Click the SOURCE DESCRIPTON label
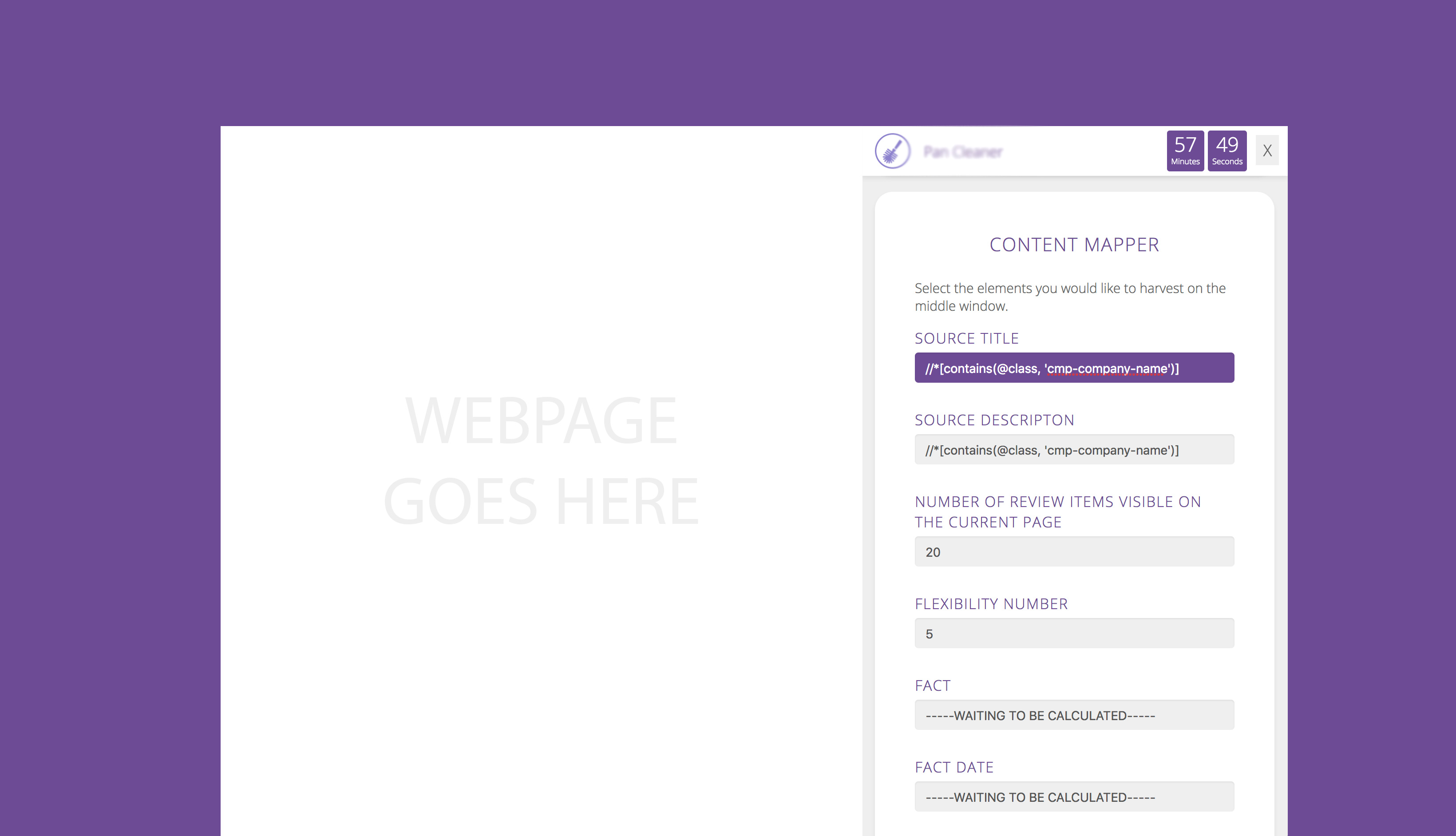The height and width of the screenshot is (836, 1456). tap(995, 420)
